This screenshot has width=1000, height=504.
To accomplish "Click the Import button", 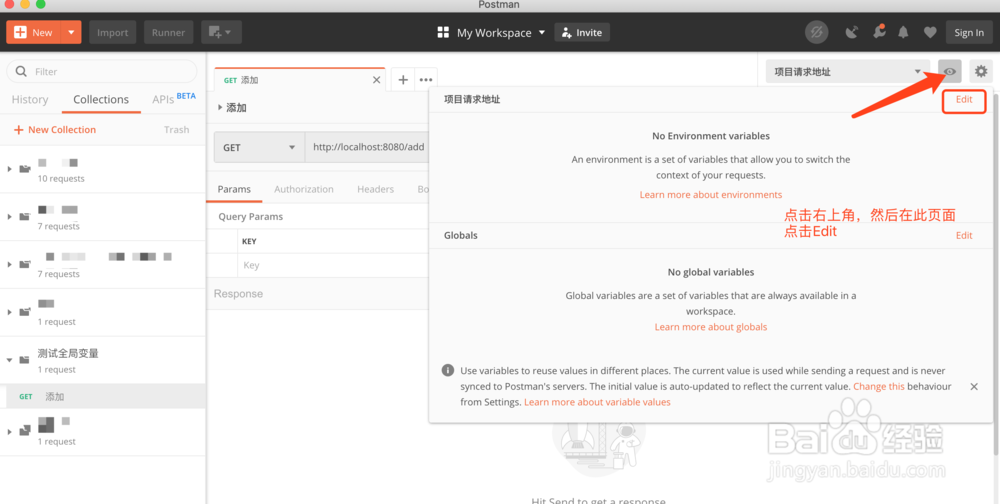I will [112, 32].
